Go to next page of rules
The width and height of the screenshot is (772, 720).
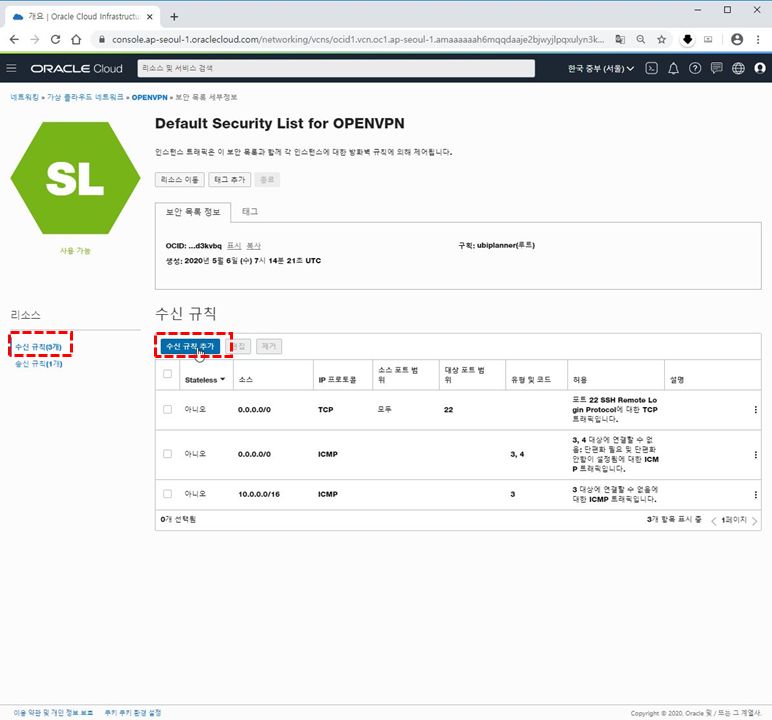[x=754, y=521]
